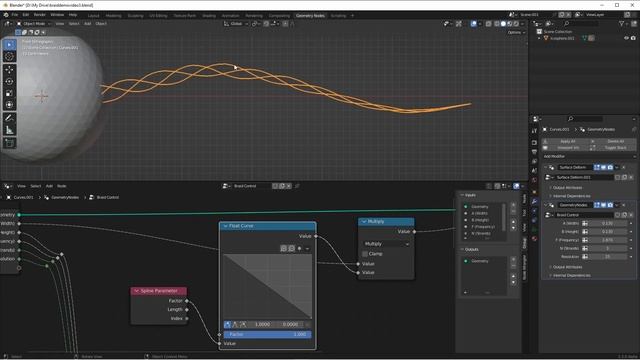
Task: Open the Output properties tab icon
Action: [534, 152]
